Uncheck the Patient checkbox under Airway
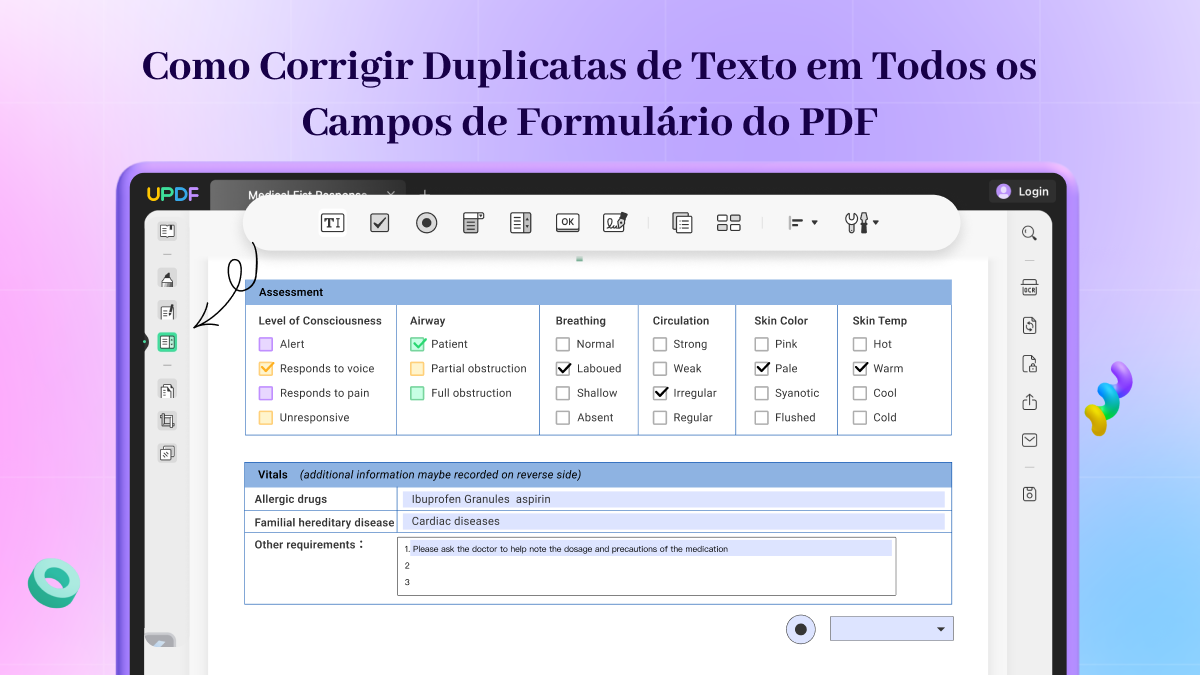 [x=420, y=343]
